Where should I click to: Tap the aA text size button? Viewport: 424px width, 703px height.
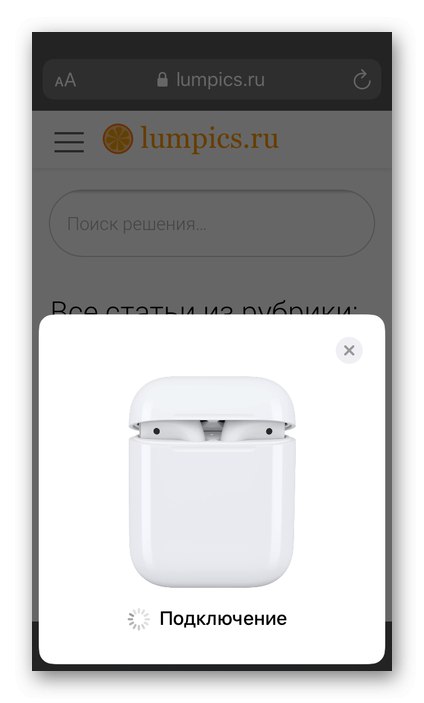click(x=65, y=81)
